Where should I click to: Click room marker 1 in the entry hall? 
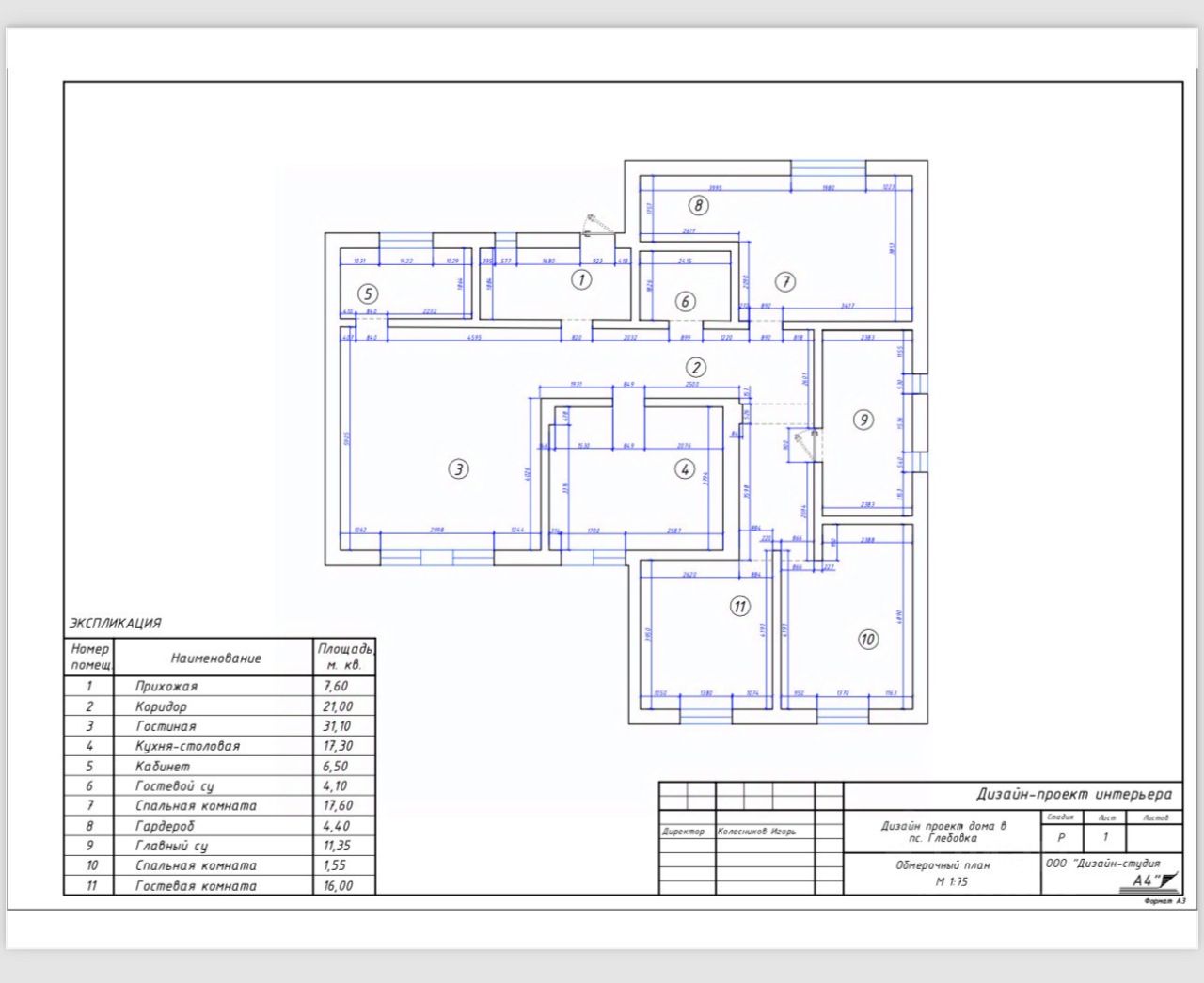pyautogui.click(x=582, y=279)
